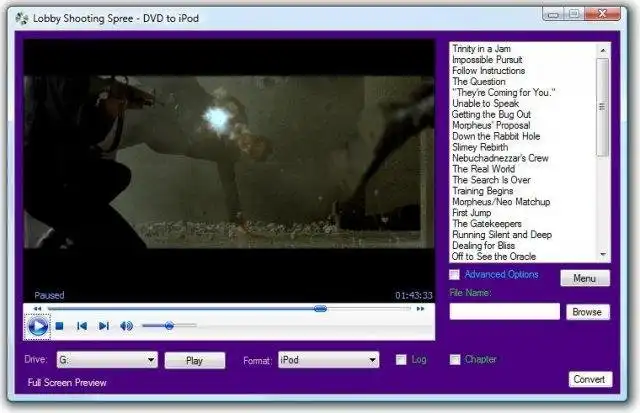Click the fast-forward arrows on the seek bar
640x413 pixels.
(420, 309)
